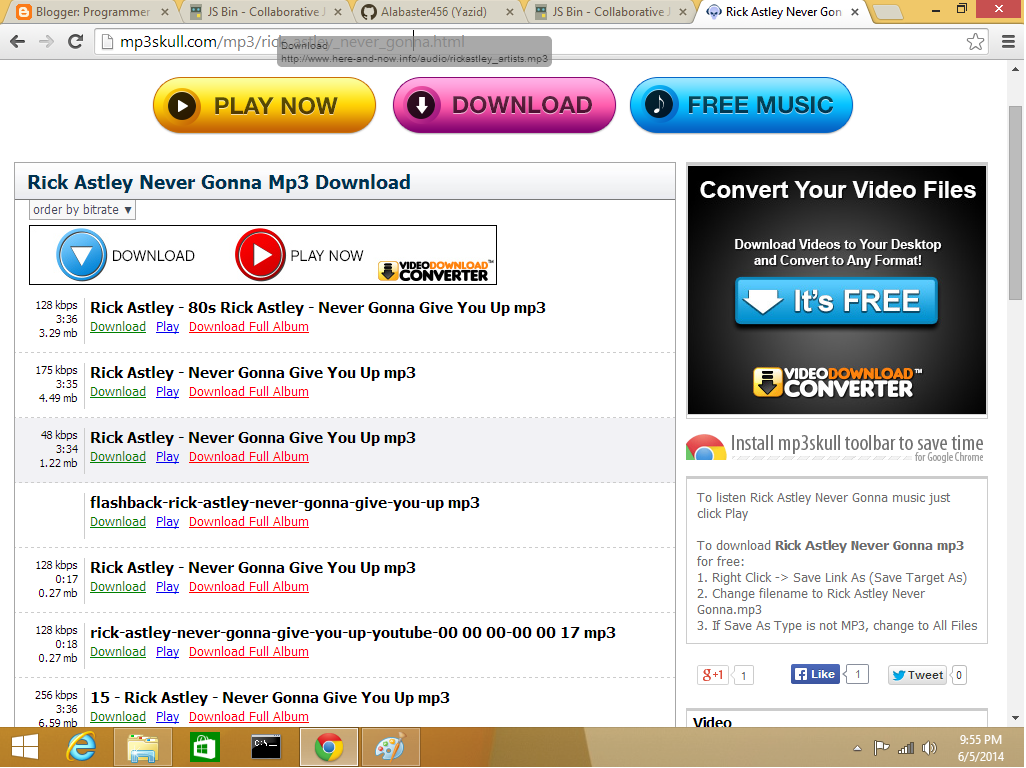Click the orange PLAY NOW banner button
This screenshot has width=1026, height=768.
pyautogui.click(x=264, y=105)
